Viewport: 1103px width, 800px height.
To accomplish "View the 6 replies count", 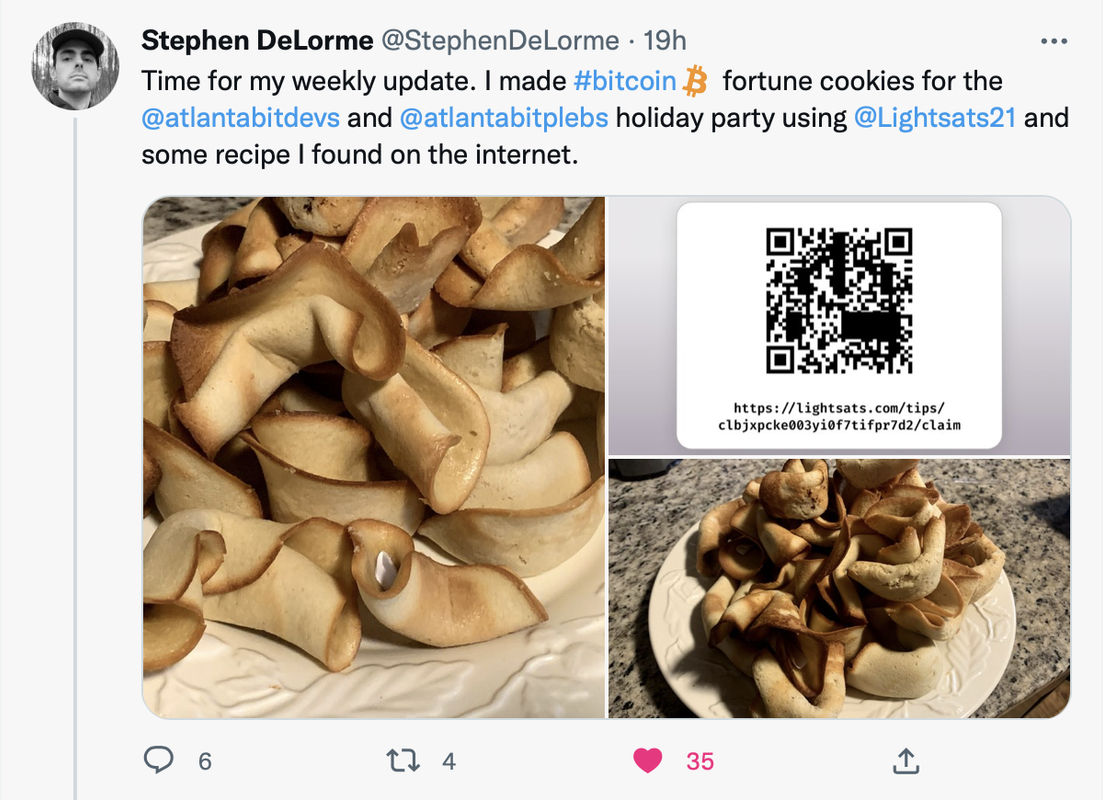I will click(205, 761).
